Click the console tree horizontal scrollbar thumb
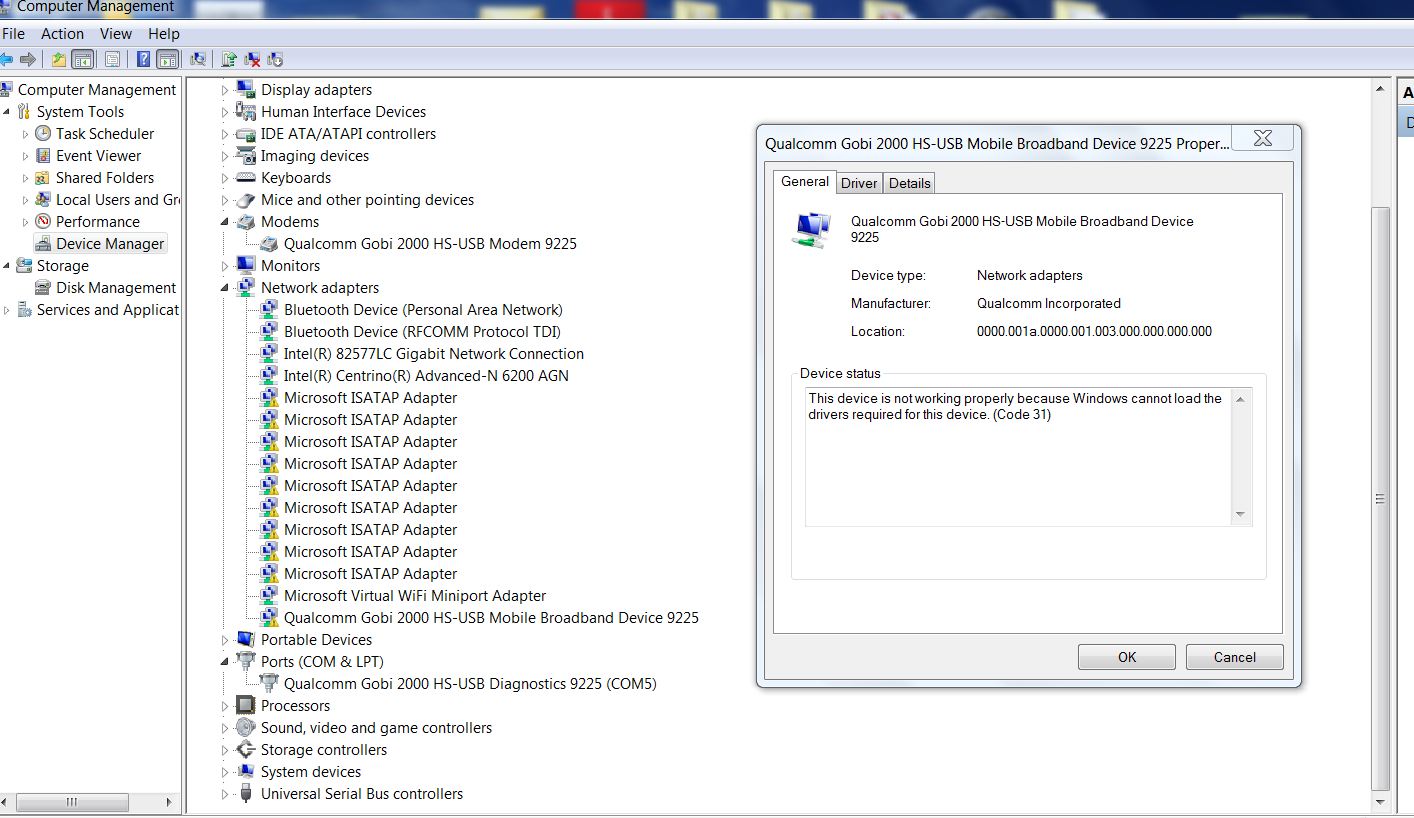Screen dimensions: 1414x818 [72, 802]
